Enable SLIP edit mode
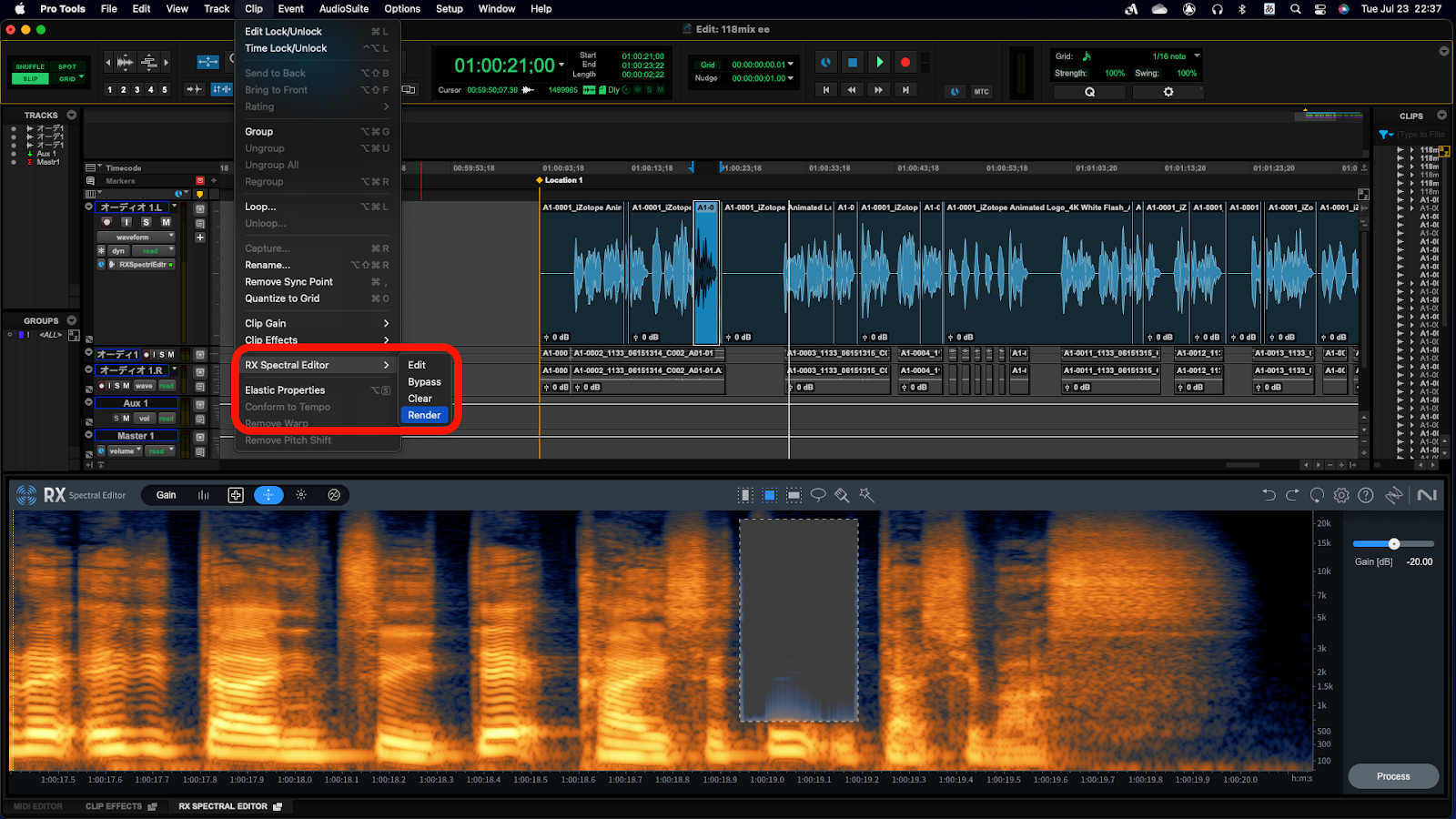Screen dimensions: 1456x819 coord(30,79)
